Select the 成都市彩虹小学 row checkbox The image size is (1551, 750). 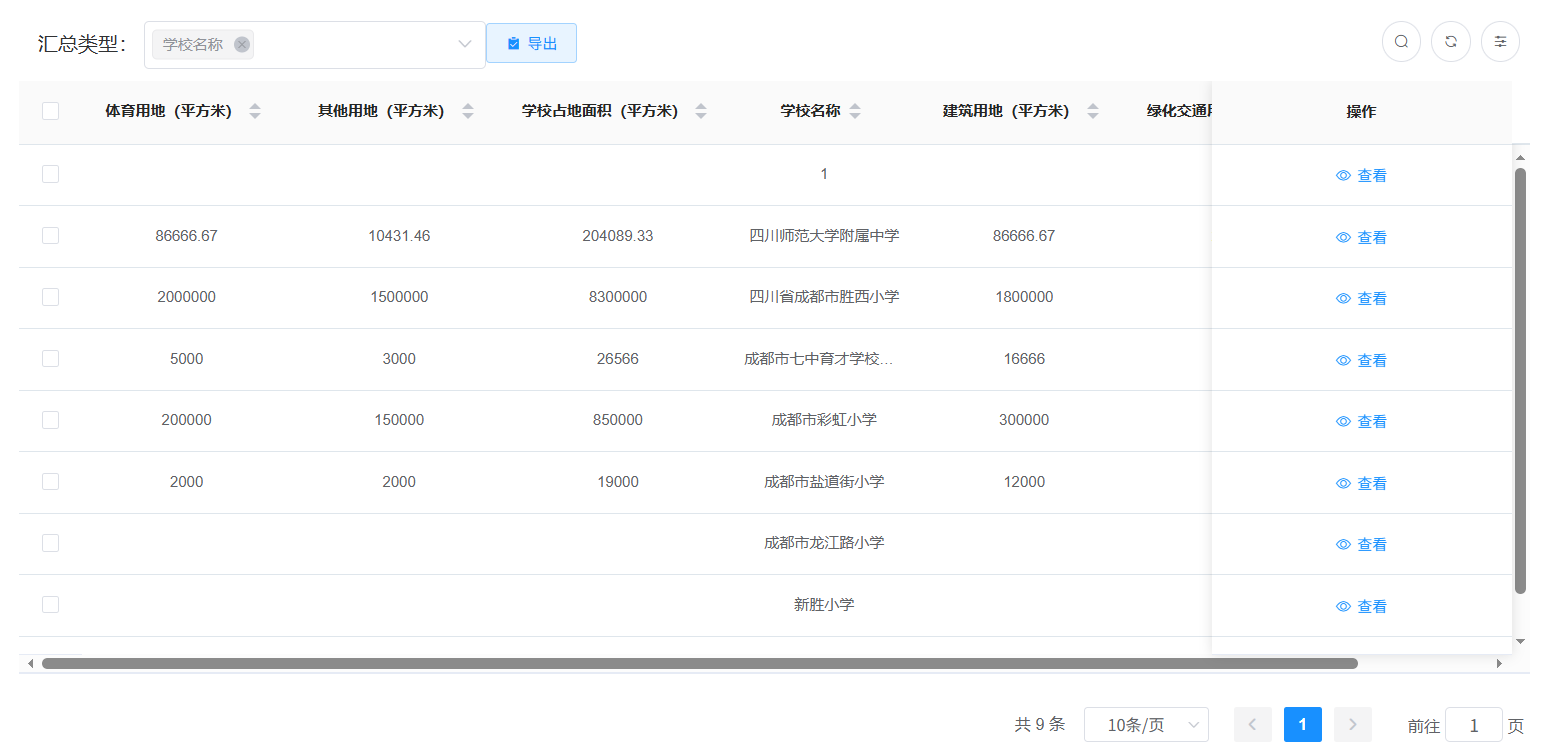point(51,420)
